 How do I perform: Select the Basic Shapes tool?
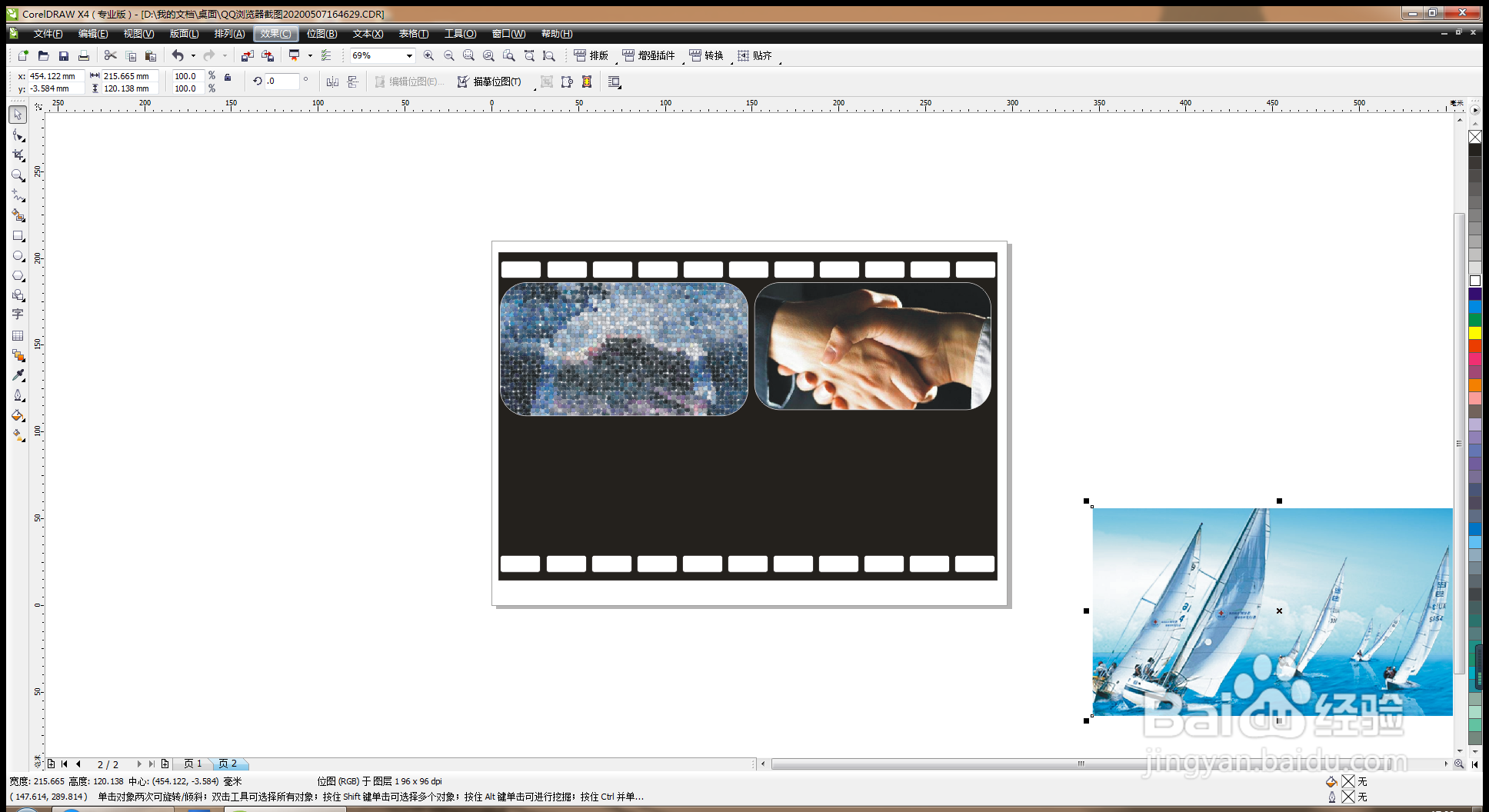(18, 295)
